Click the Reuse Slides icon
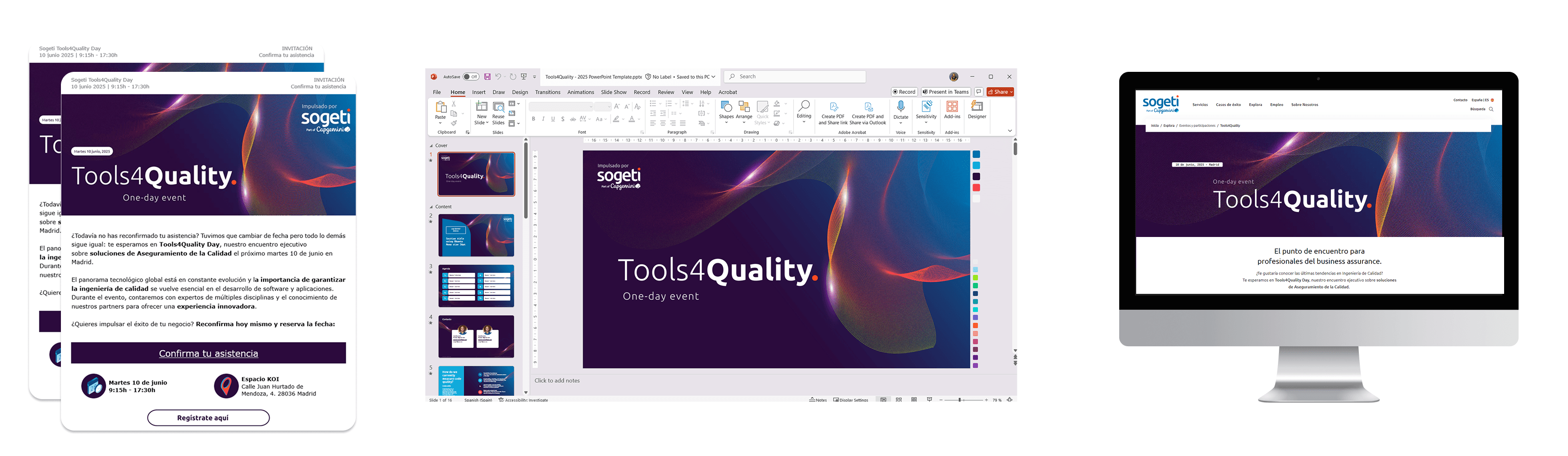Image resolution: width=1568 pixels, height=456 pixels. point(499,107)
